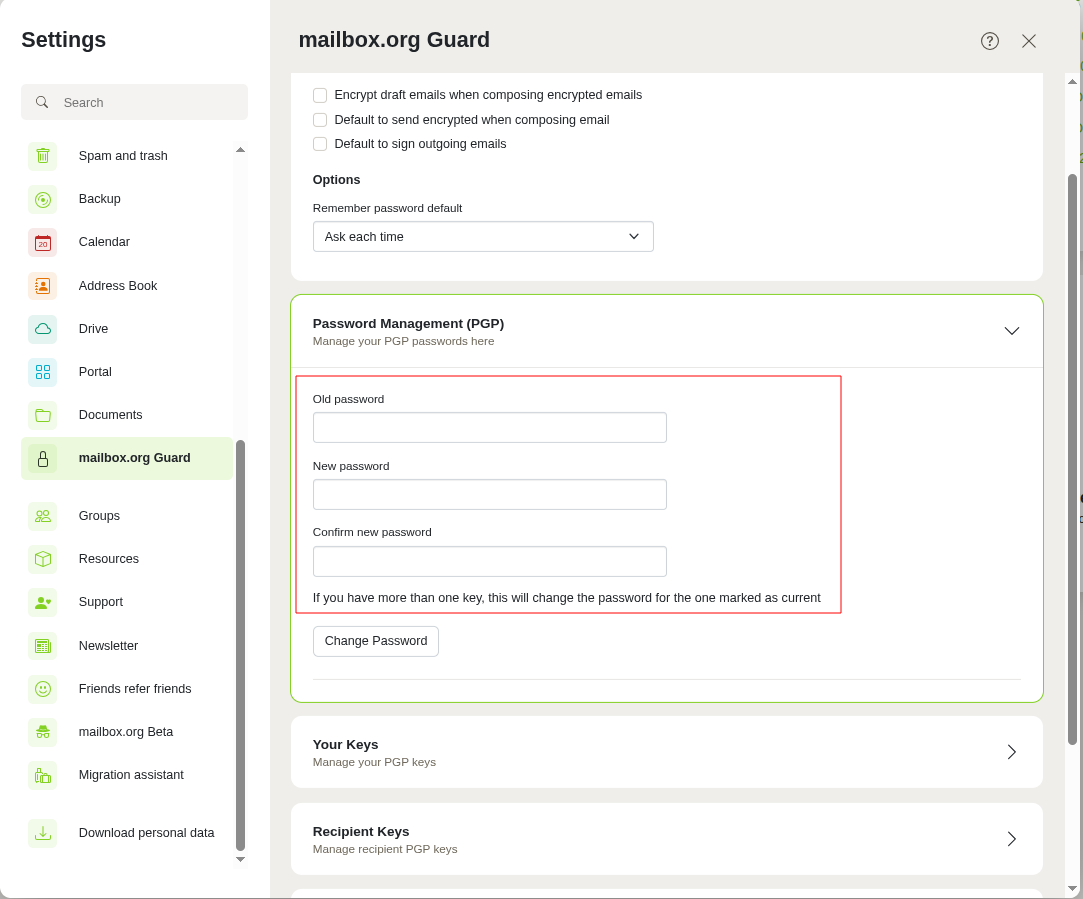Click main panel scrollbar down arrow
This screenshot has width=1083, height=899.
pos(1072,889)
